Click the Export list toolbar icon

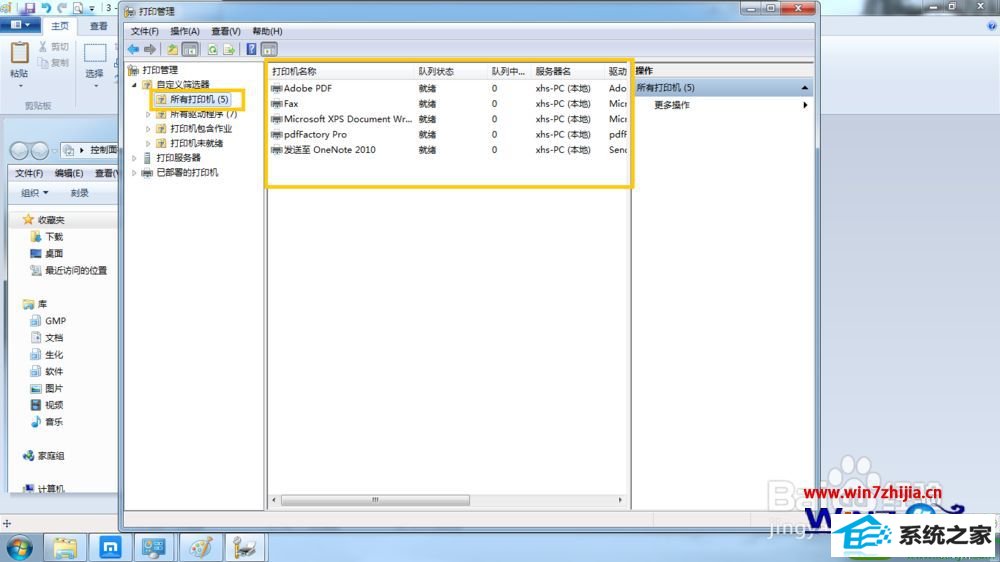[229, 49]
